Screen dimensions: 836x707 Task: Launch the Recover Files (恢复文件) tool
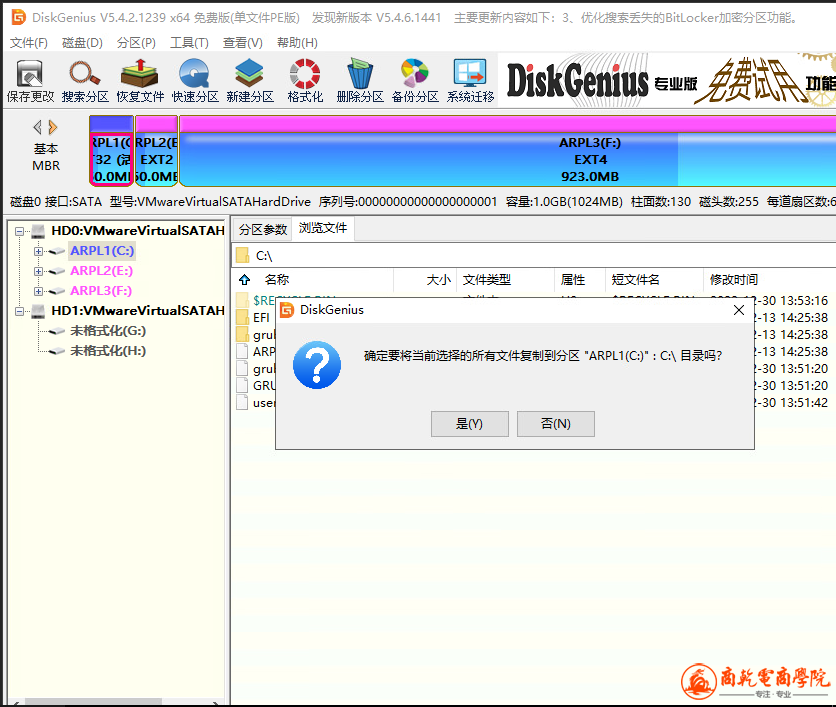click(140, 81)
